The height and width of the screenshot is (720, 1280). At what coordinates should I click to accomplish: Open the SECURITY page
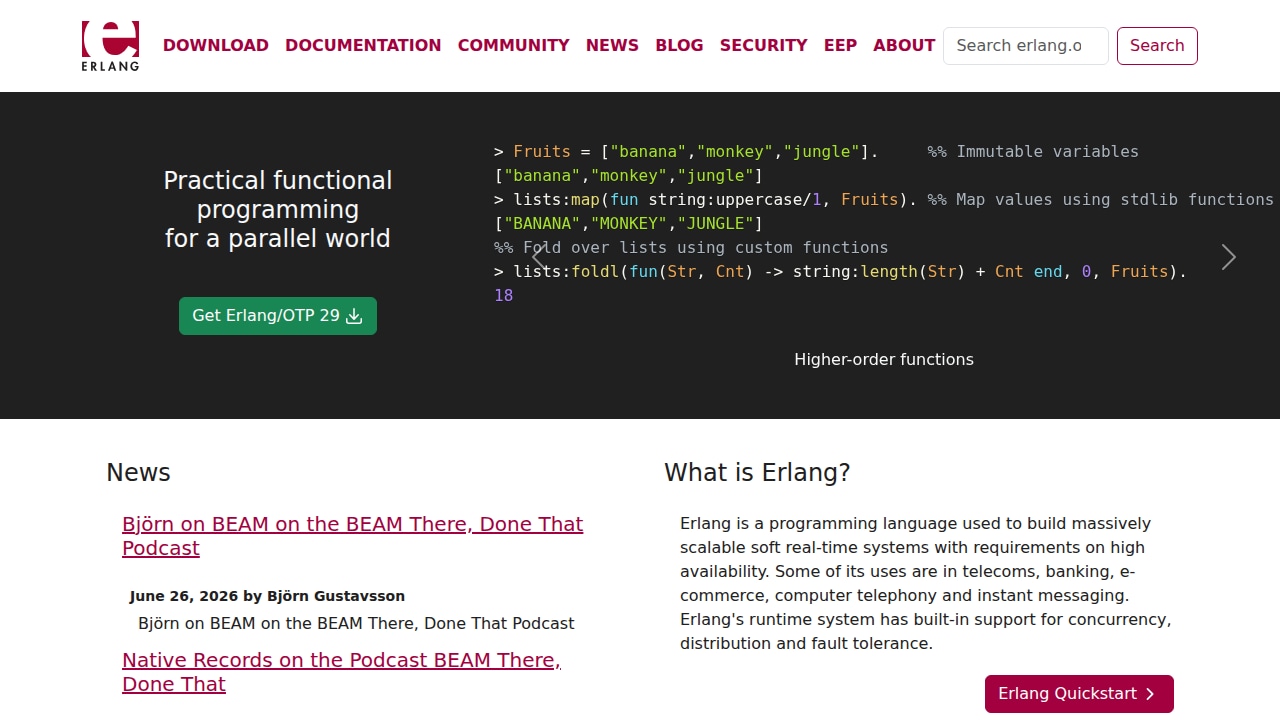point(764,45)
